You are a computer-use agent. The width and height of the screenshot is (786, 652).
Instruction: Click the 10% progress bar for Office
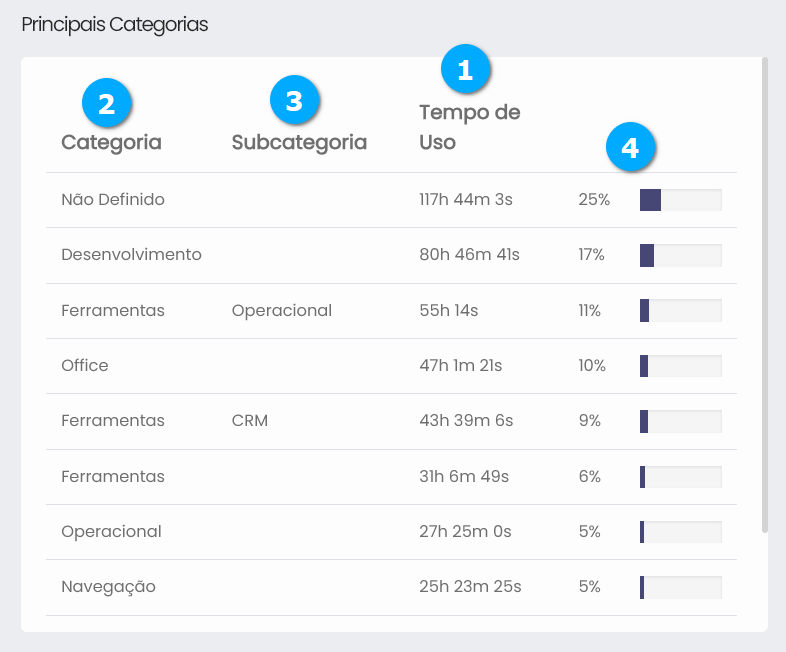(680, 366)
